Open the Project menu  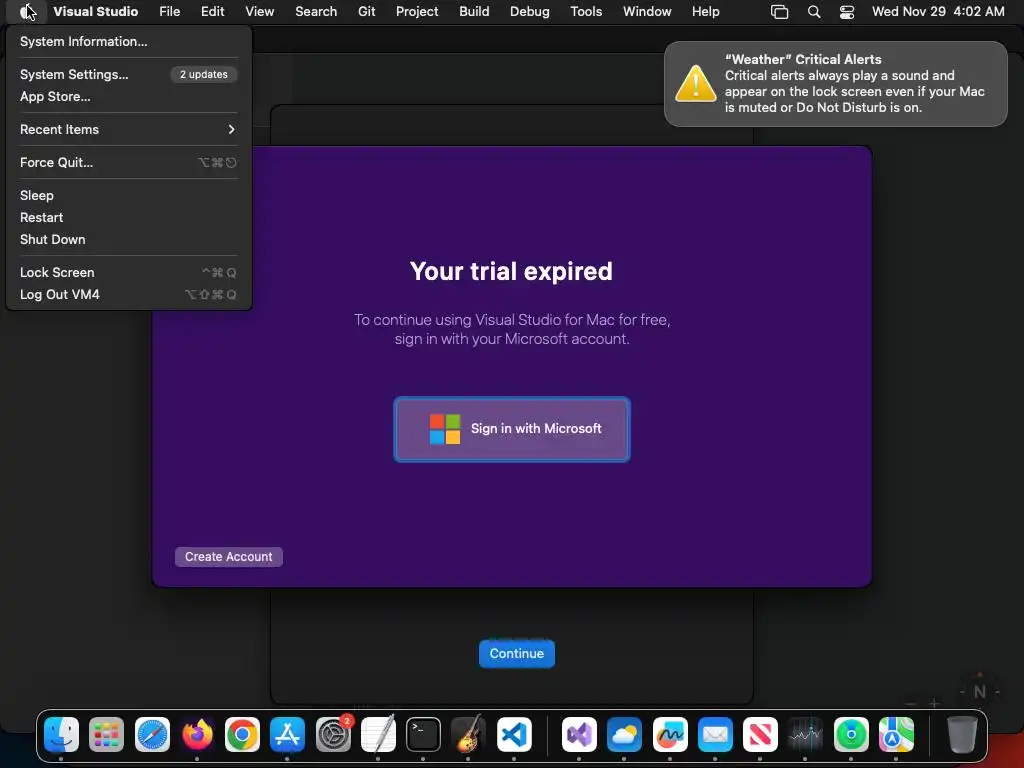click(x=417, y=11)
